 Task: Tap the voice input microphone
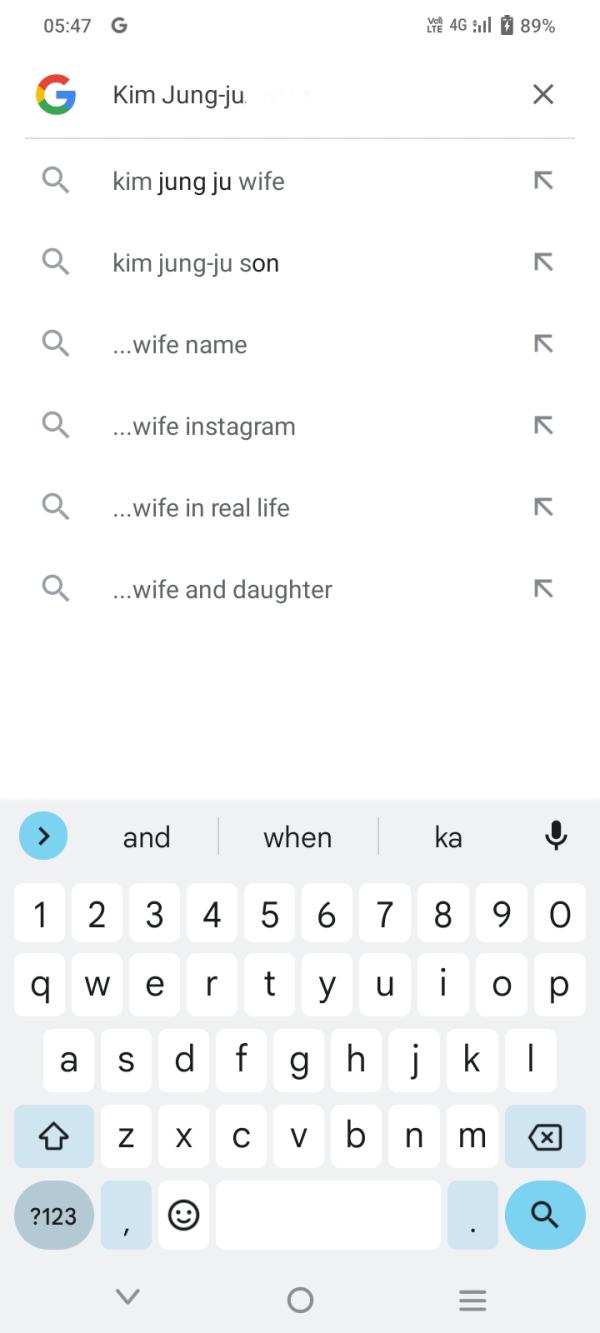[x=556, y=836]
